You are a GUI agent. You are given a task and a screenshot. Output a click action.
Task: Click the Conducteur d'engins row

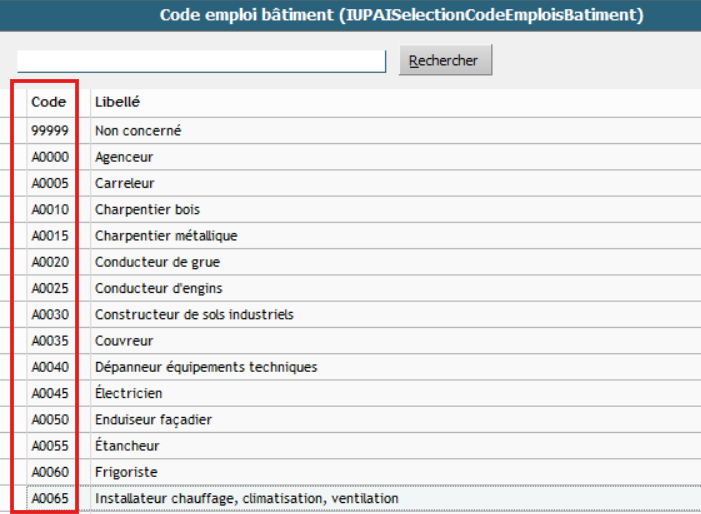tap(158, 288)
